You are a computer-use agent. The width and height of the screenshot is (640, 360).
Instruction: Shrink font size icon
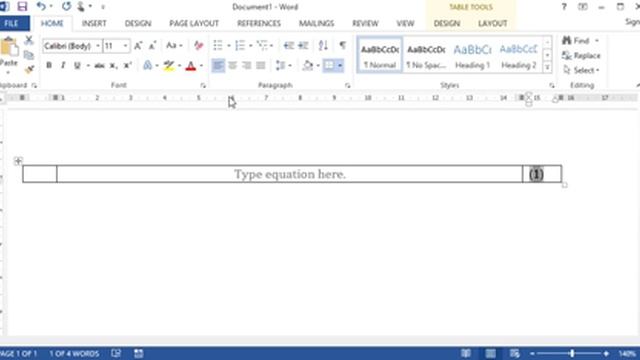pos(152,46)
